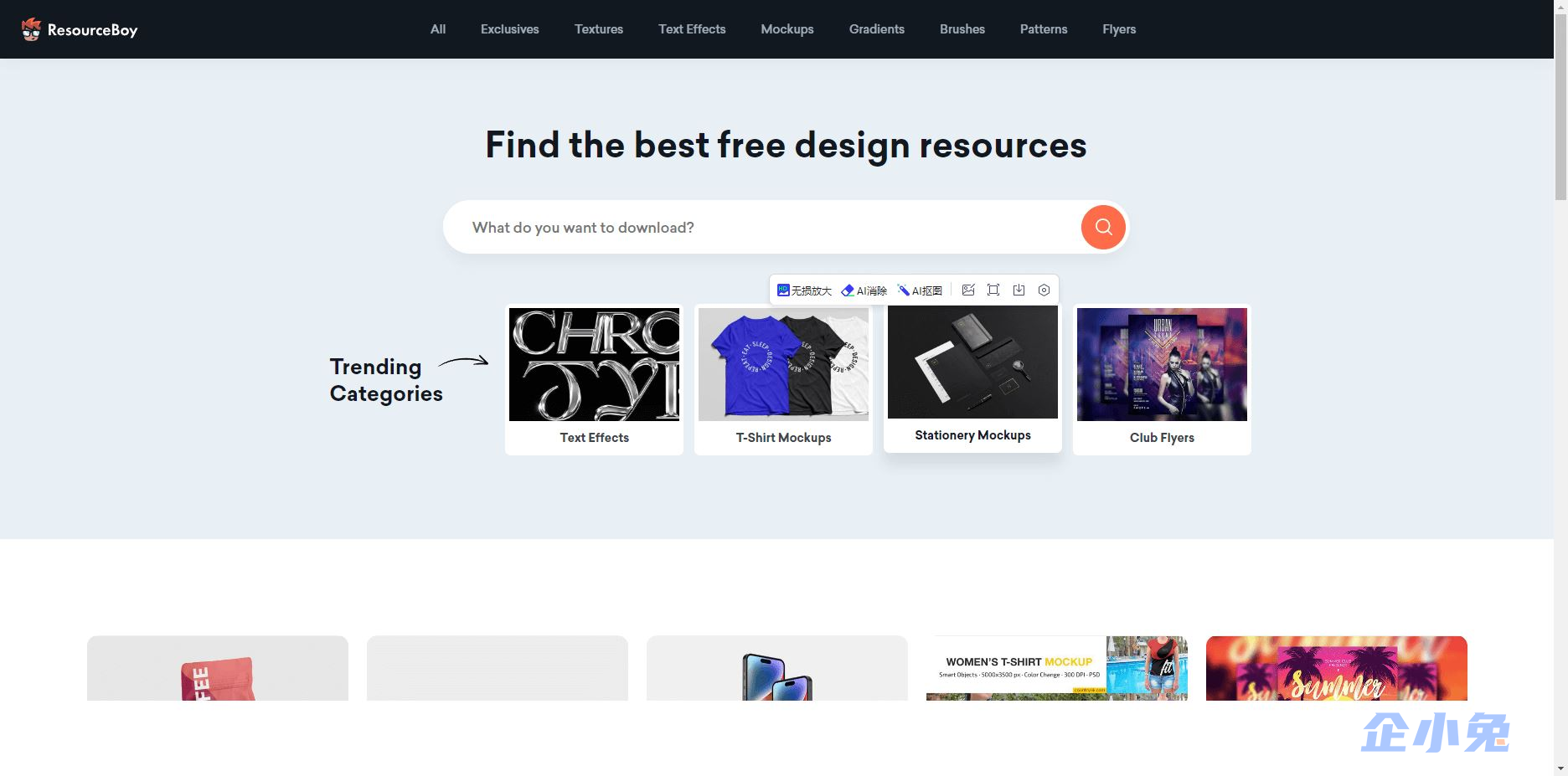
Task: Open the Text Effects trending category card
Action: (594, 379)
